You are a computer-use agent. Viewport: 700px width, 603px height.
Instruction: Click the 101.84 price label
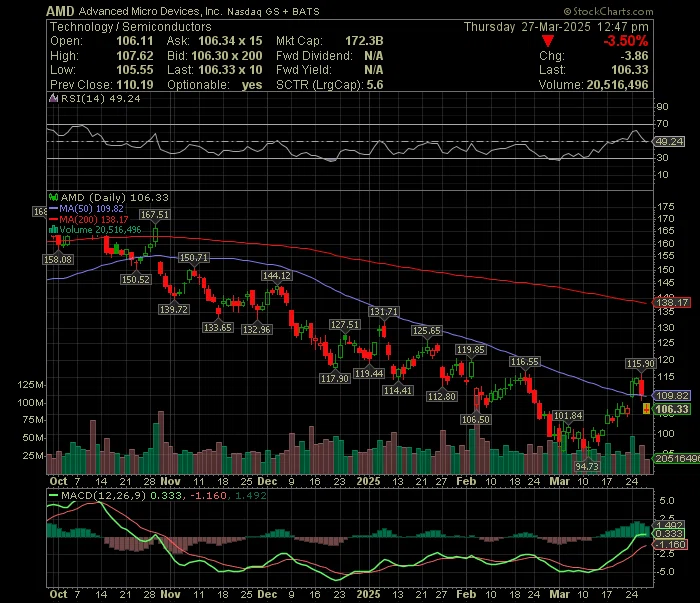coord(568,416)
